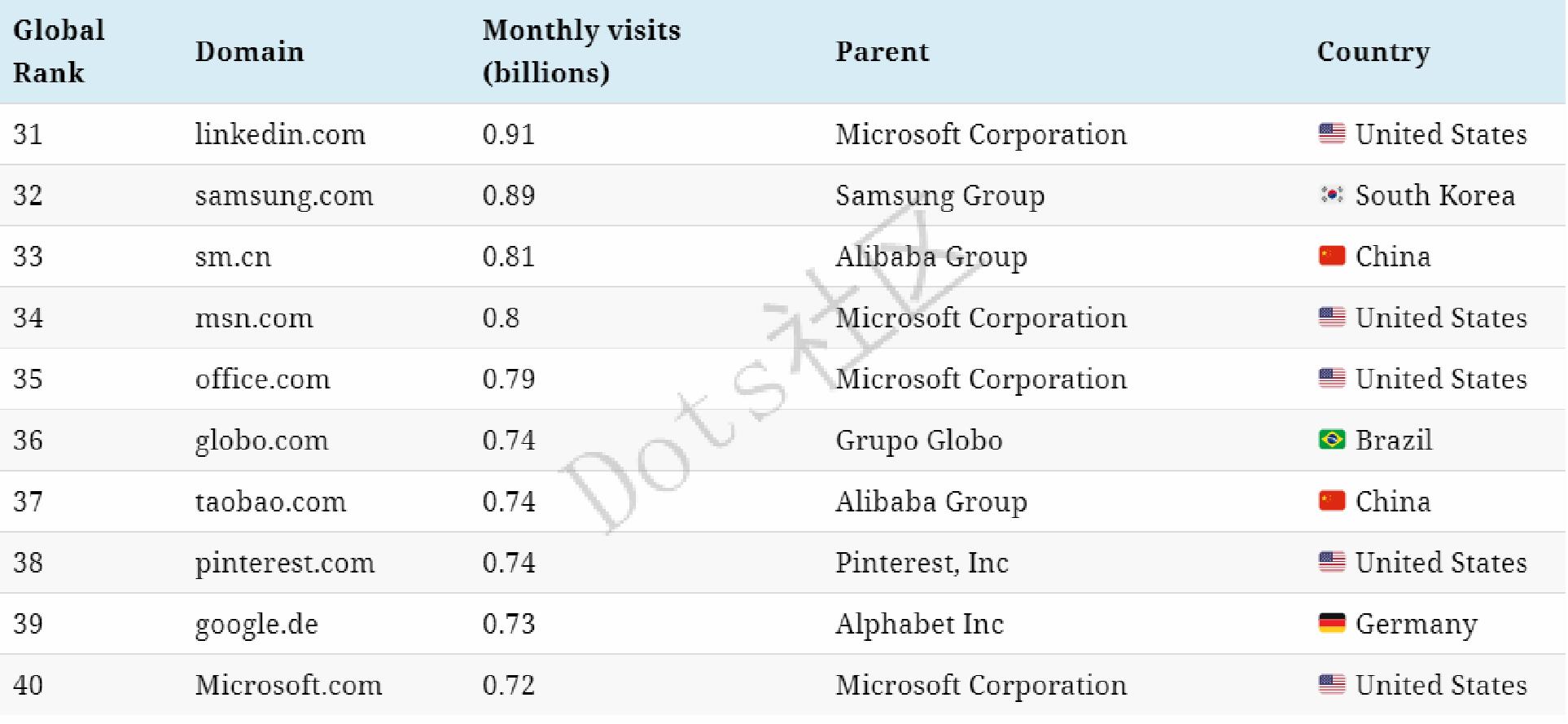
Task: Click the Monthly visits column header
Action: (x=581, y=51)
